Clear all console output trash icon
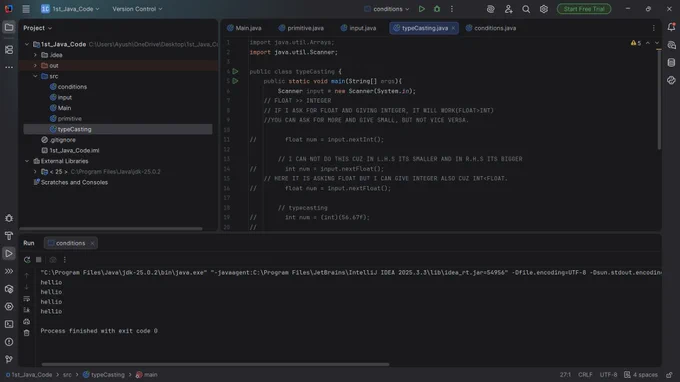 point(26,333)
